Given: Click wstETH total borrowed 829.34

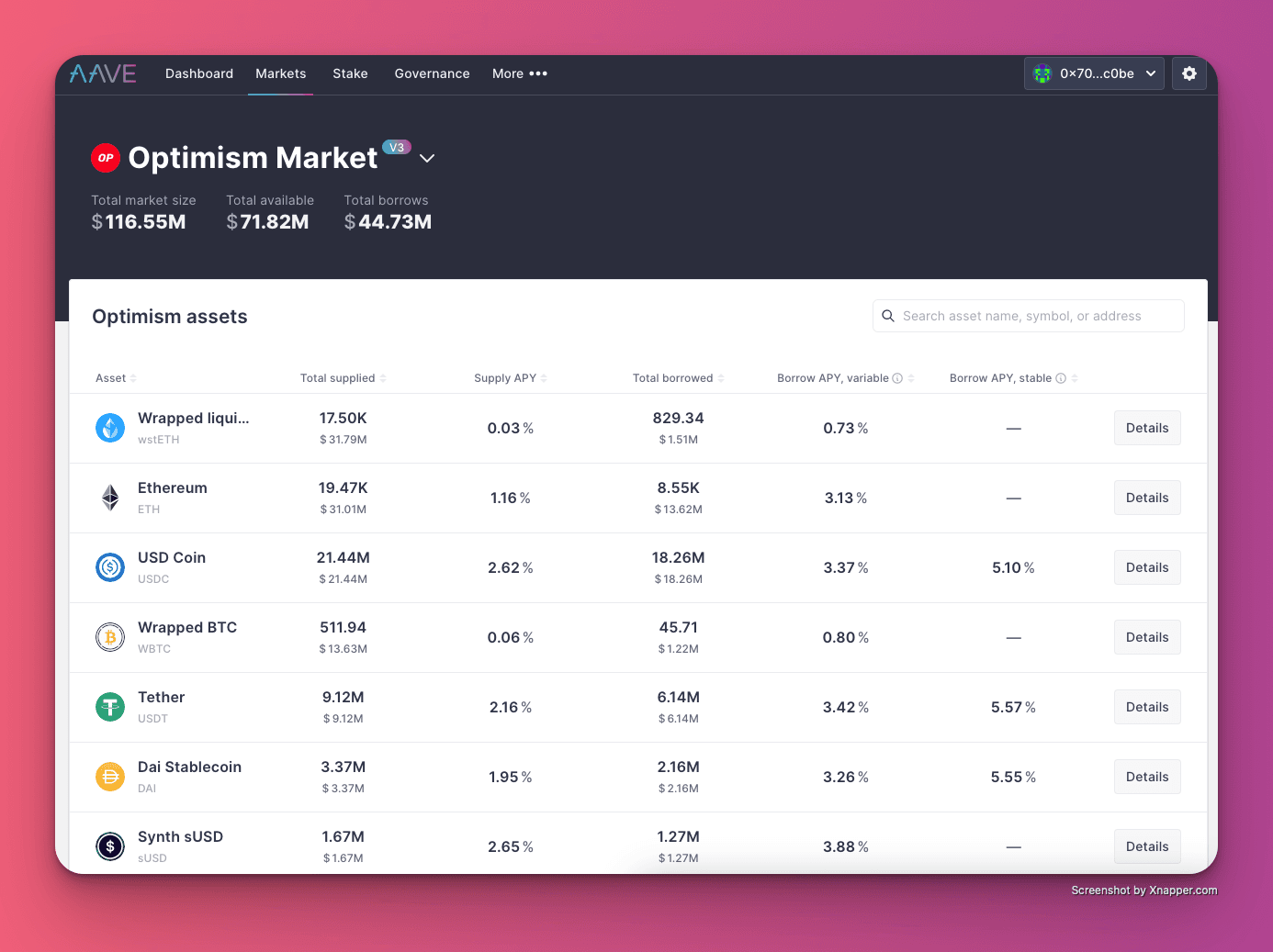Looking at the screenshot, I should pyautogui.click(x=679, y=418).
